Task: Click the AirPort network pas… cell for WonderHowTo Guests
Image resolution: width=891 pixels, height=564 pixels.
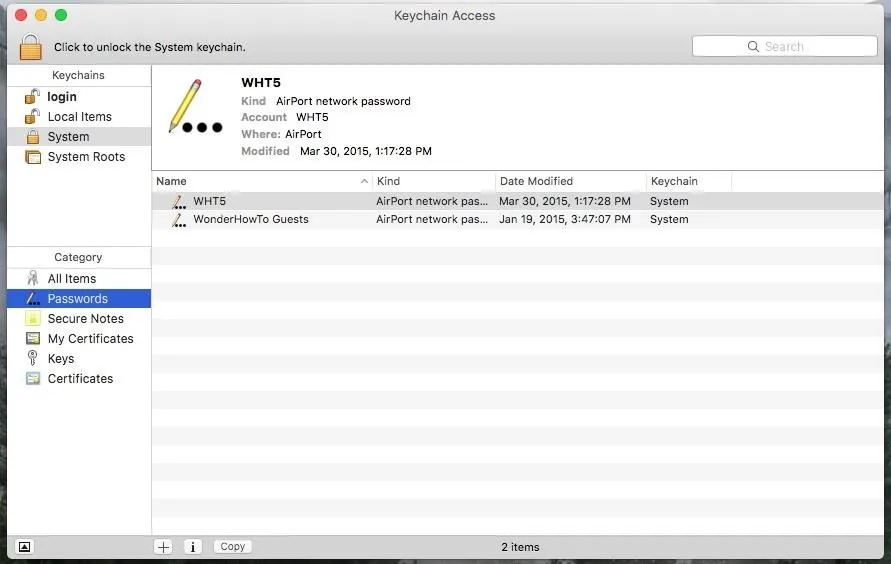Action: click(x=432, y=219)
